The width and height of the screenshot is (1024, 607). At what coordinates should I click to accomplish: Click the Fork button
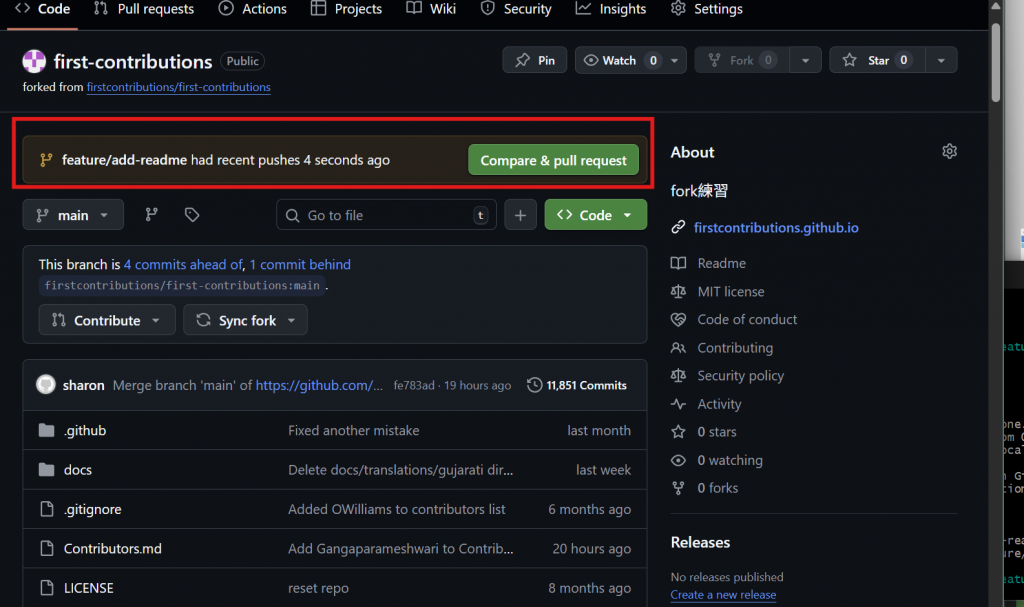click(x=742, y=60)
